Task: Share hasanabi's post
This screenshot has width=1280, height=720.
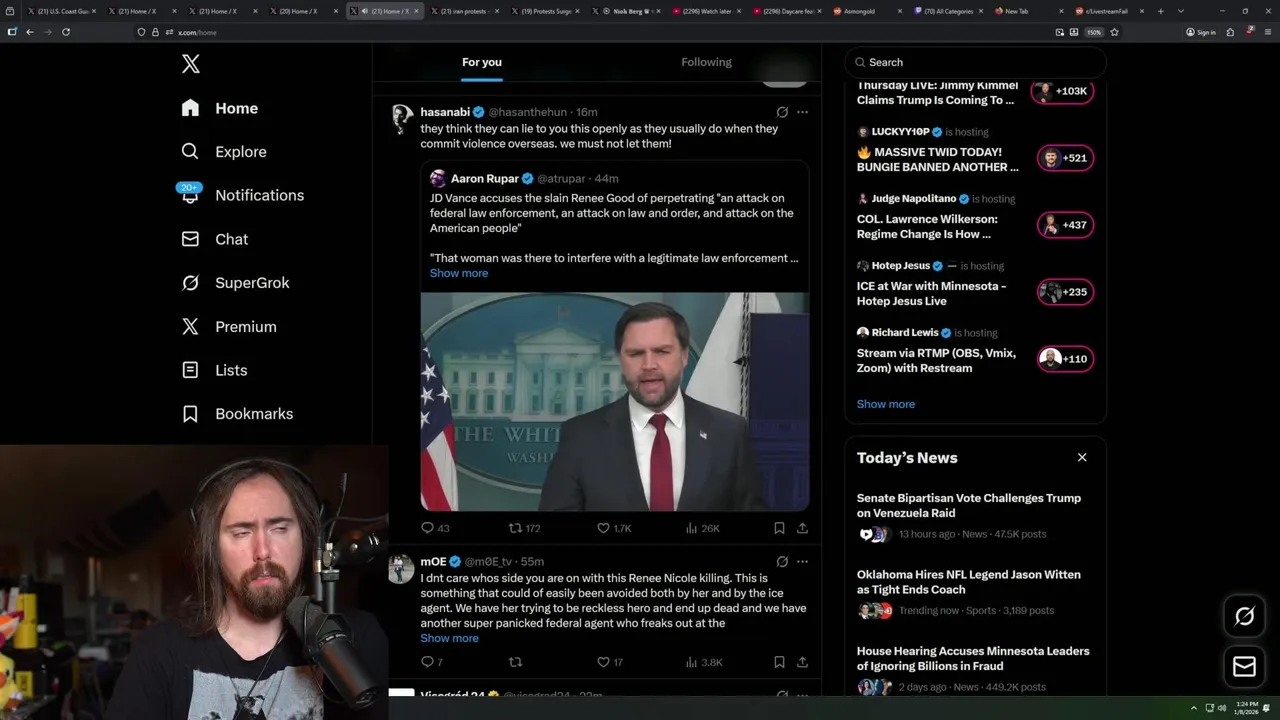Action: point(802,528)
